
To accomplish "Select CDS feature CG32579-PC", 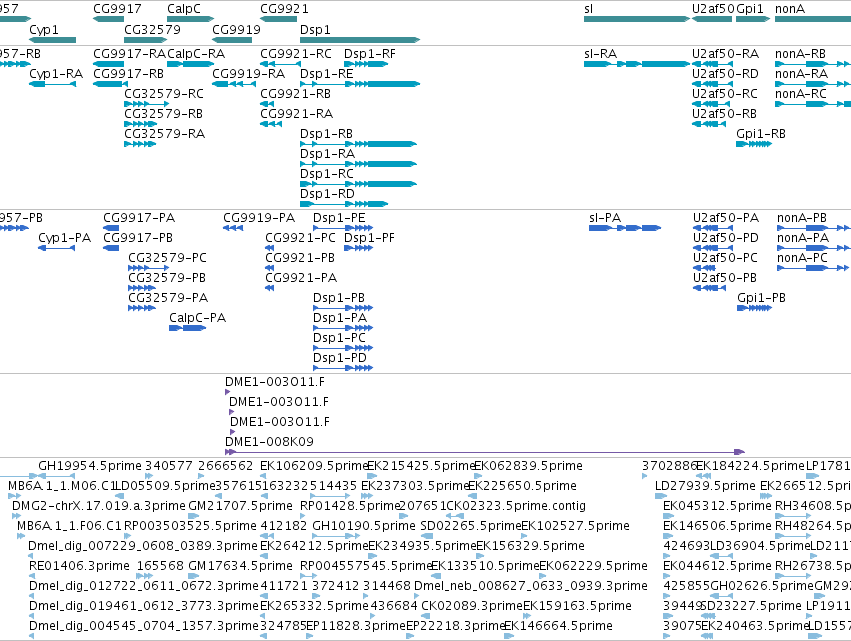I will pos(148,268).
